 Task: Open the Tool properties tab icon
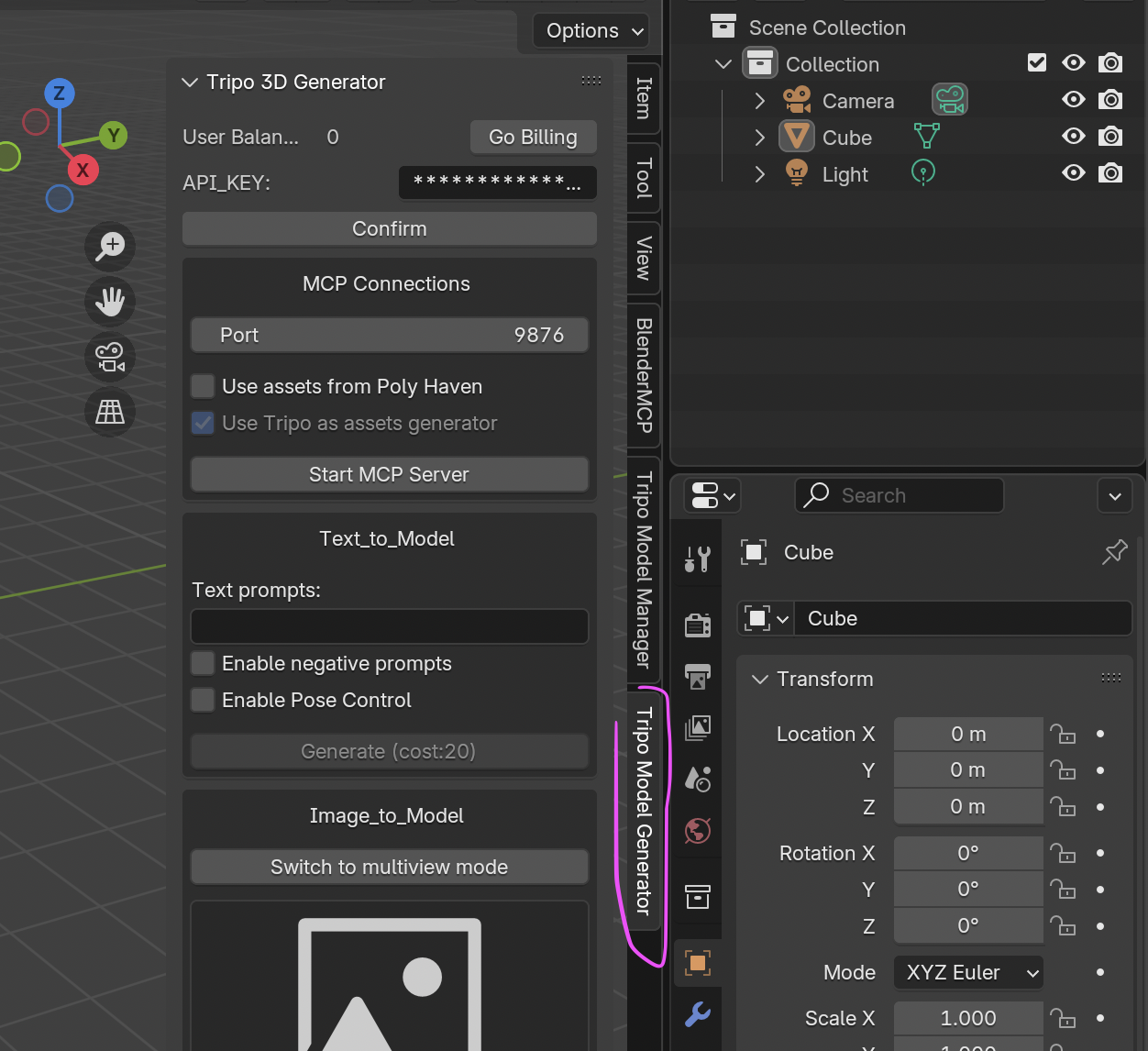[x=698, y=559]
